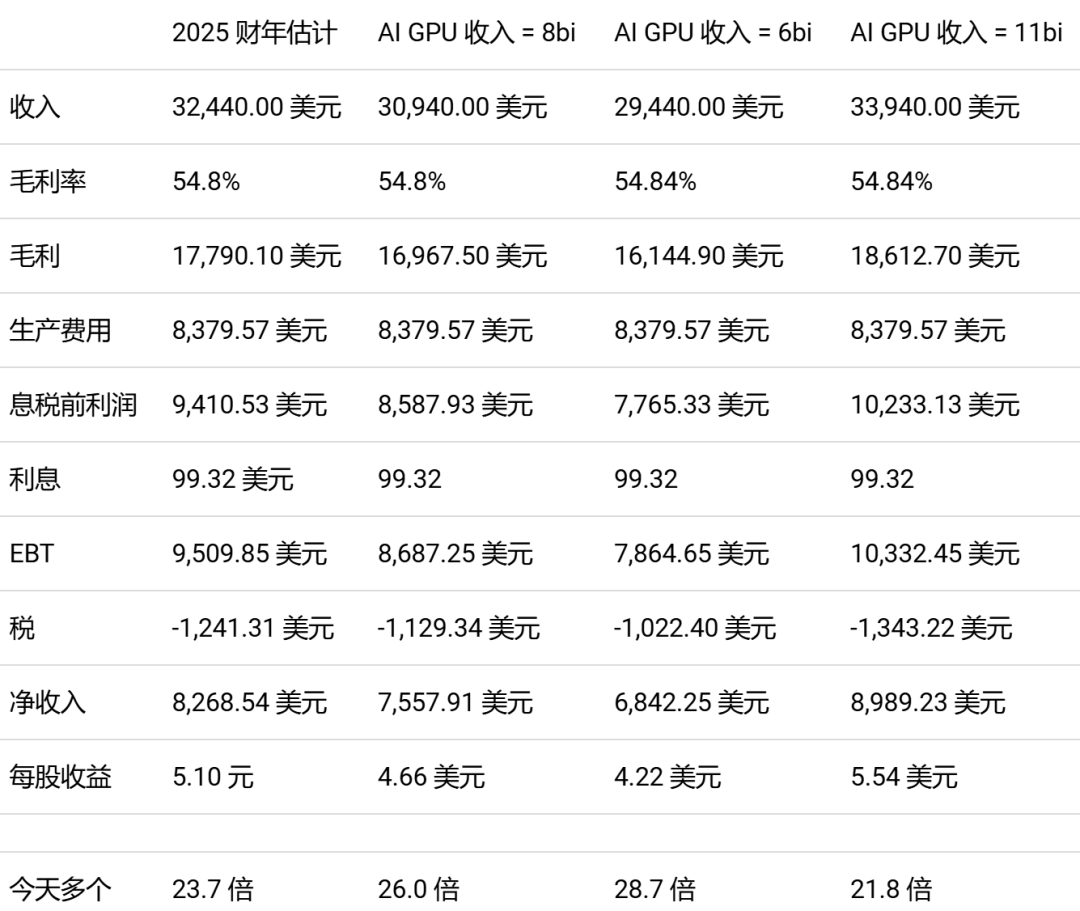Image resolution: width=1080 pixels, height=911 pixels.
Task: Select the 16,967.50 美元 gross profit cell
Action: click(x=462, y=255)
